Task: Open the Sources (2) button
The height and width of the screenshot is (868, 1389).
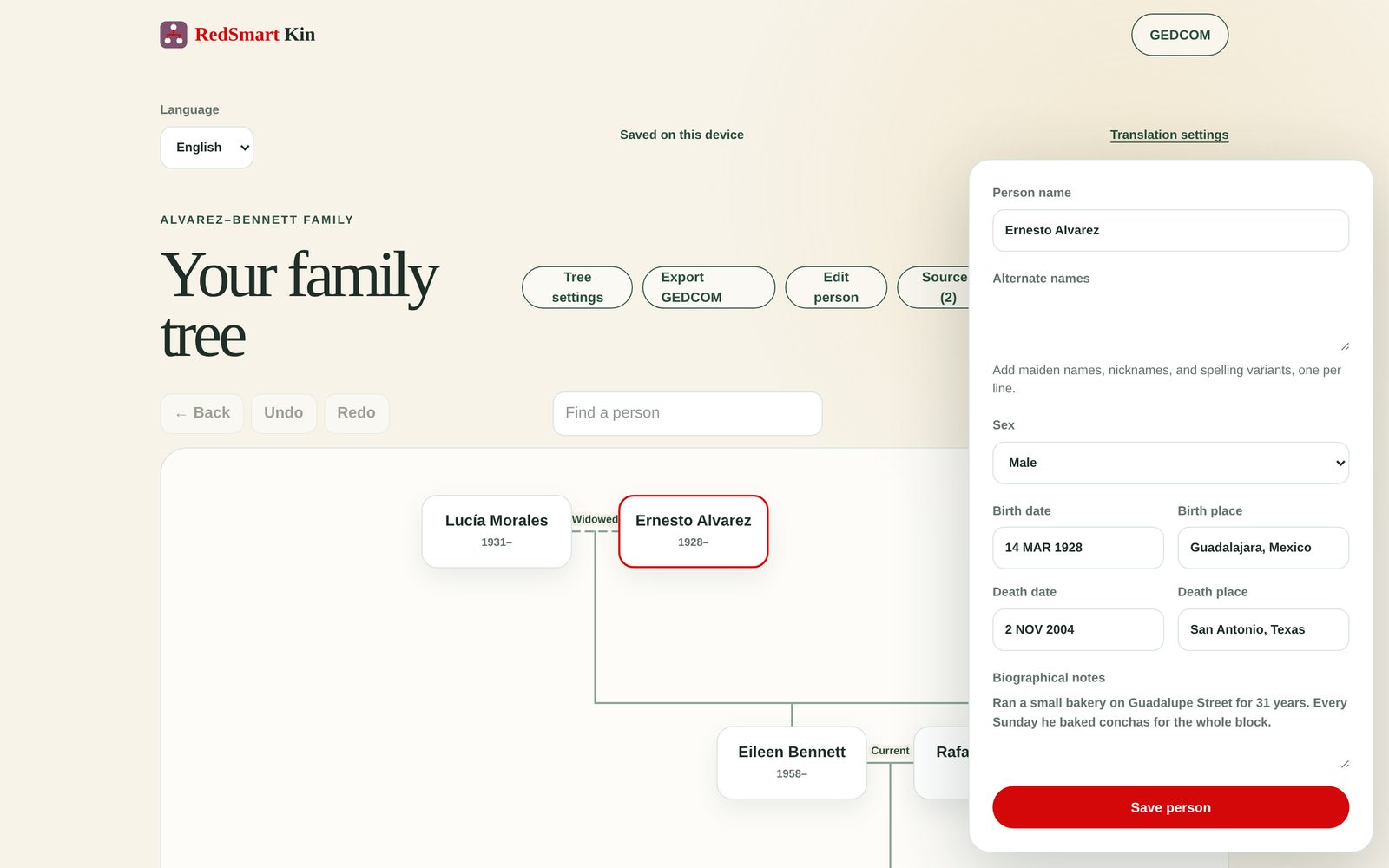Action: coord(934,287)
